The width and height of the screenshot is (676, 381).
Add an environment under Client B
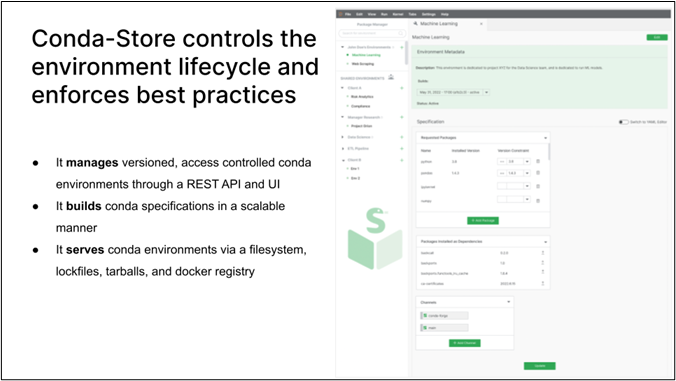click(x=402, y=160)
